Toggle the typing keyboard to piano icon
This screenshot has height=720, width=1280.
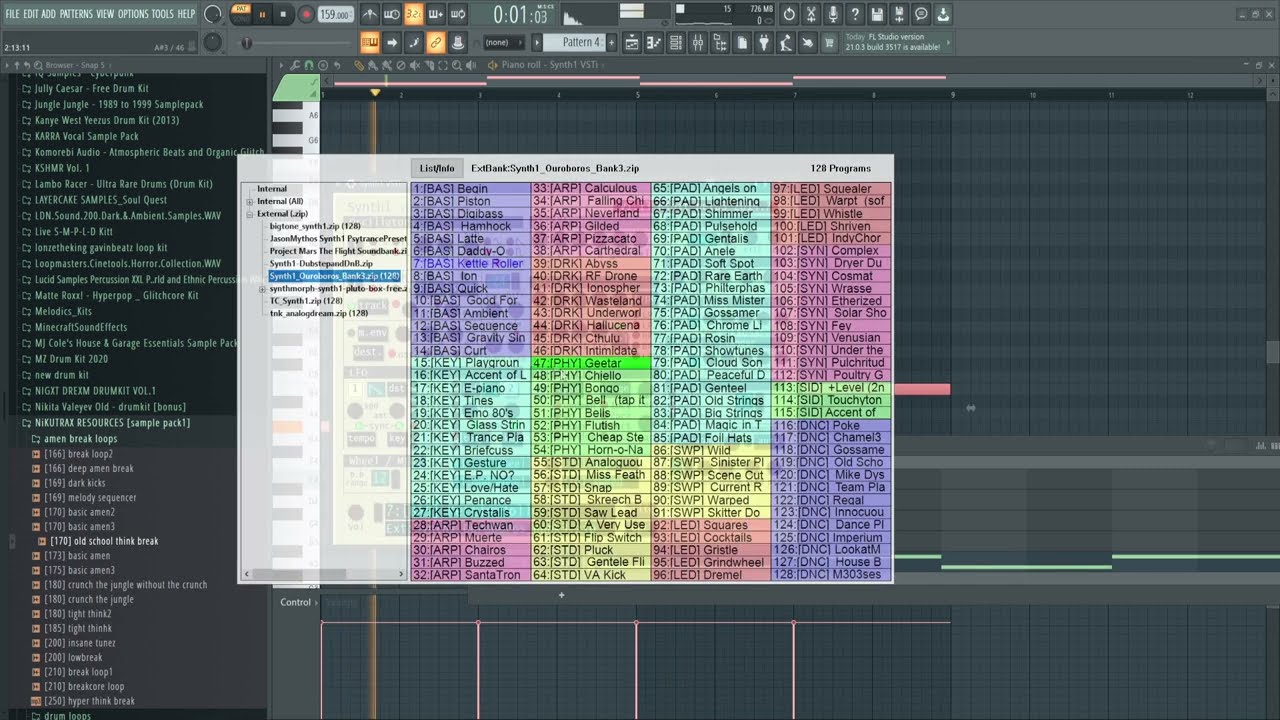[x=370, y=42]
